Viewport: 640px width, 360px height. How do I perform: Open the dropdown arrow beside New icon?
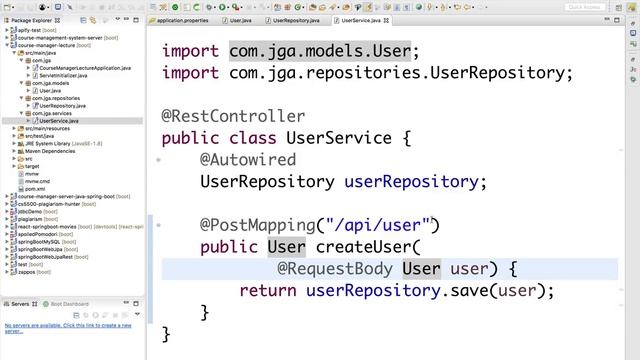pos(12,7)
